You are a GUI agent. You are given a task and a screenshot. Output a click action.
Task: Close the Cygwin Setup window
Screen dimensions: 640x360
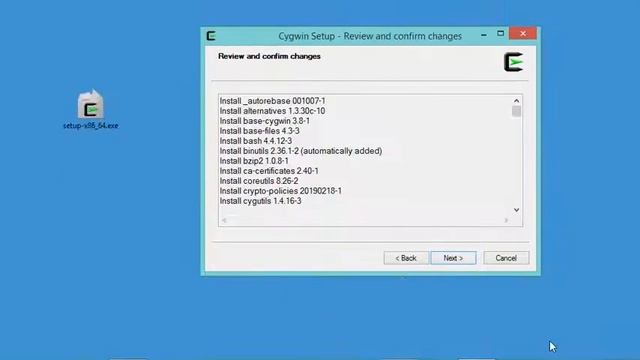click(523, 33)
